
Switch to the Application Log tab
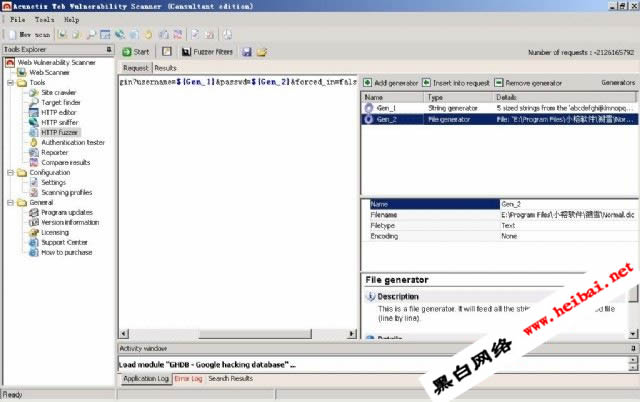click(146, 379)
